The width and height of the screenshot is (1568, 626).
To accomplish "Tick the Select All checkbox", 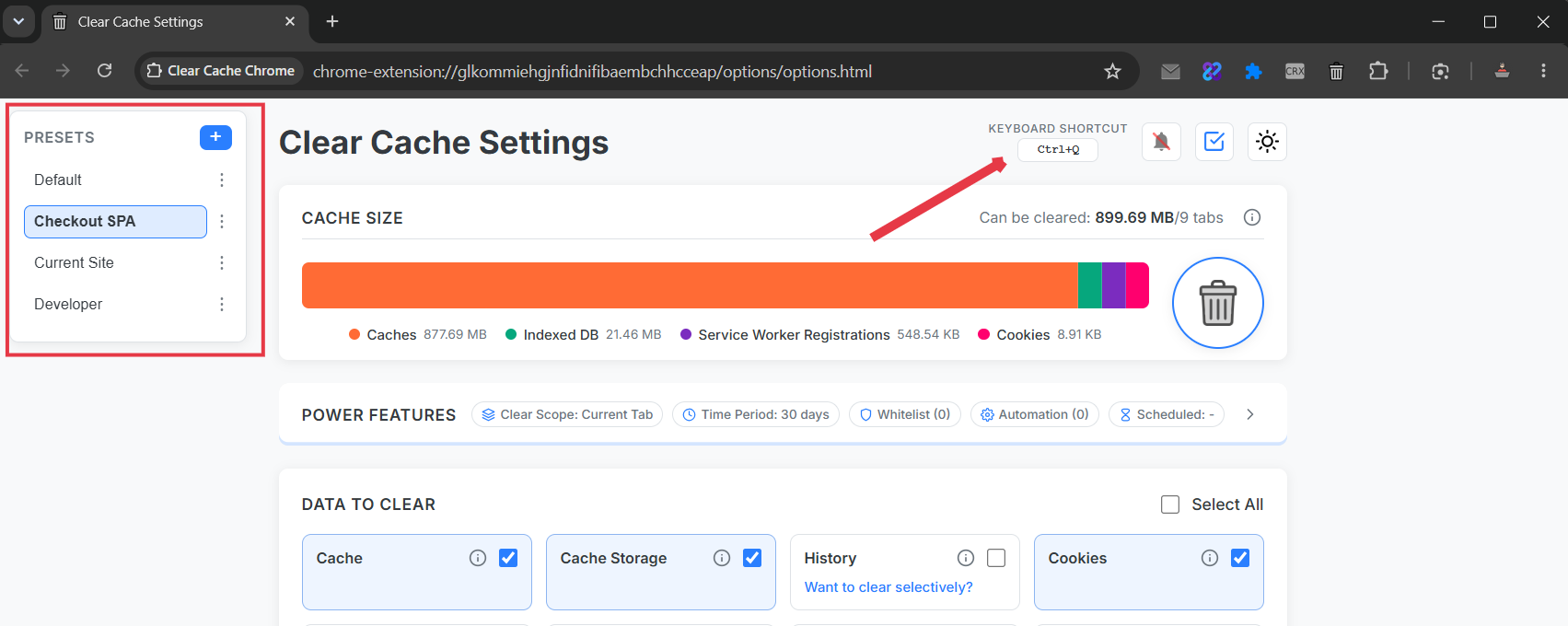I will 1170,504.
